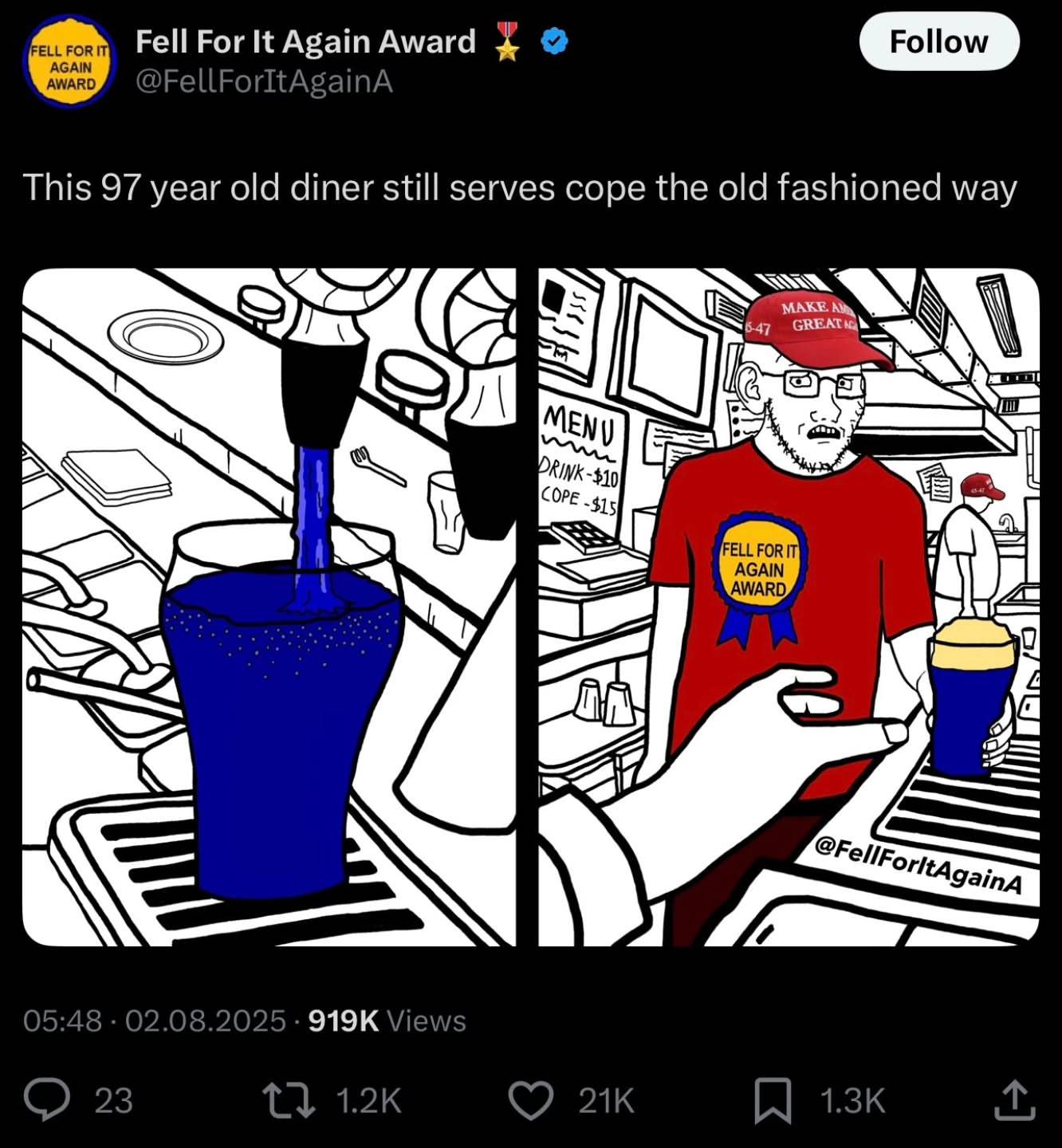Click the 919K Views count
This screenshot has width=1062, height=1148.
click(387, 1020)
